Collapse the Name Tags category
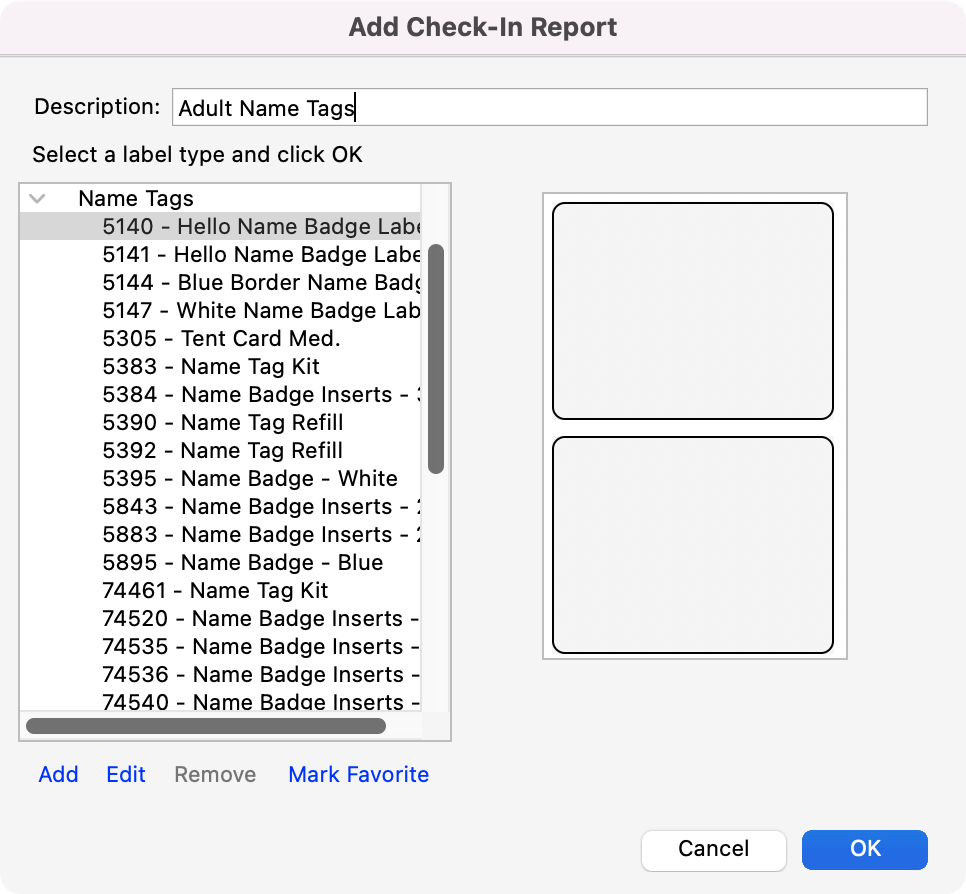966x894 pixels. click(x=36, y=198)
